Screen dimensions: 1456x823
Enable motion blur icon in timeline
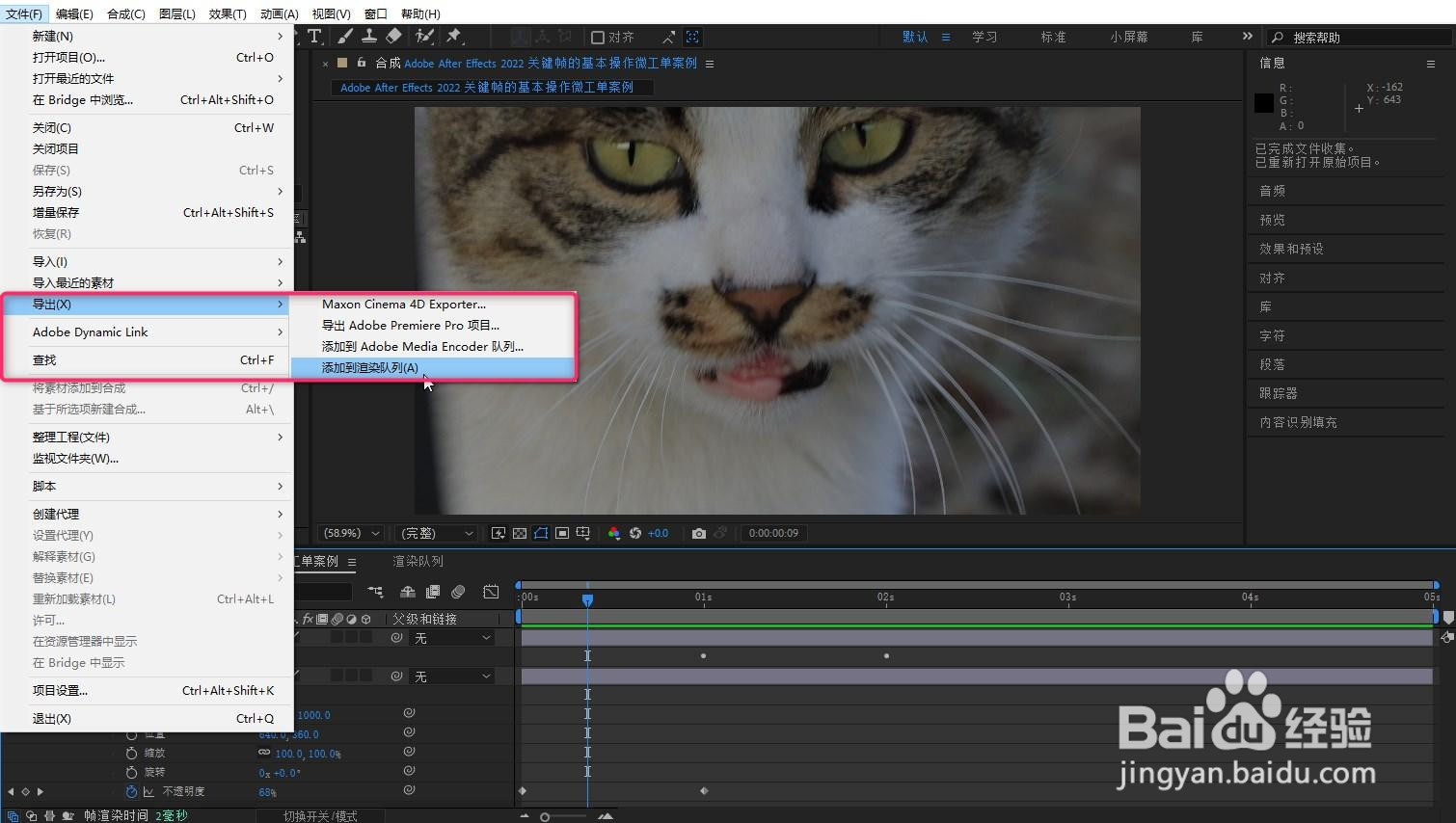coord(458,592)
